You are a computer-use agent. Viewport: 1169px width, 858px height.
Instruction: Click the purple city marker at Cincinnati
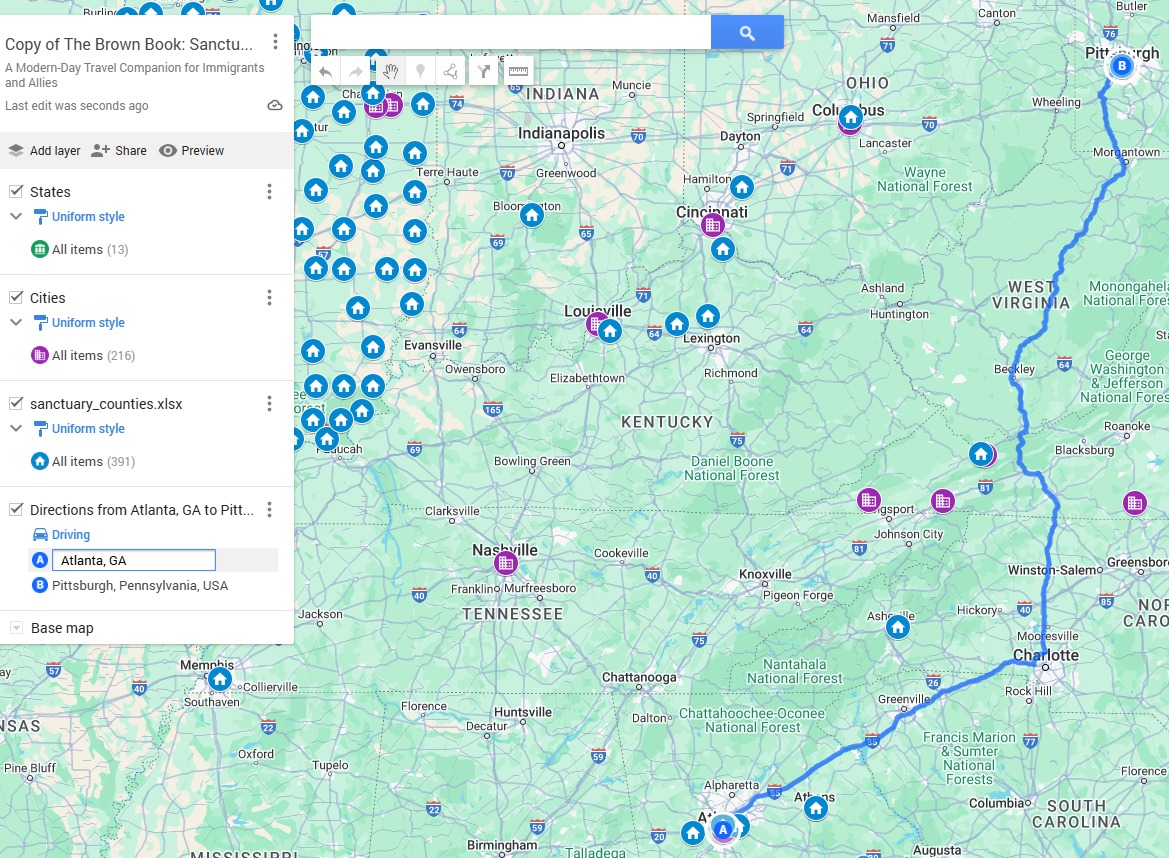pyautogui.click(x=712, y=224)
